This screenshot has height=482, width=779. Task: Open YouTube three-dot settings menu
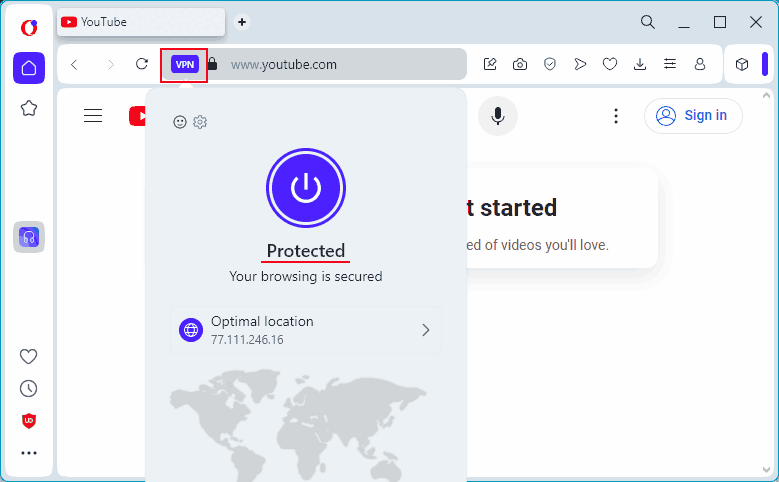616,116
